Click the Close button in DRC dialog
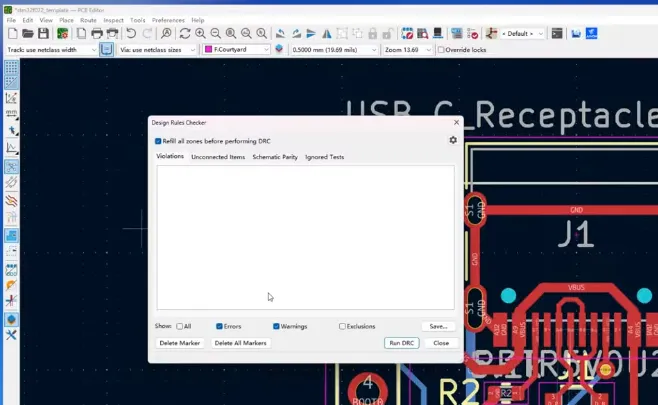Viewport: 658px width, 405px height. (x=441, y=343)
